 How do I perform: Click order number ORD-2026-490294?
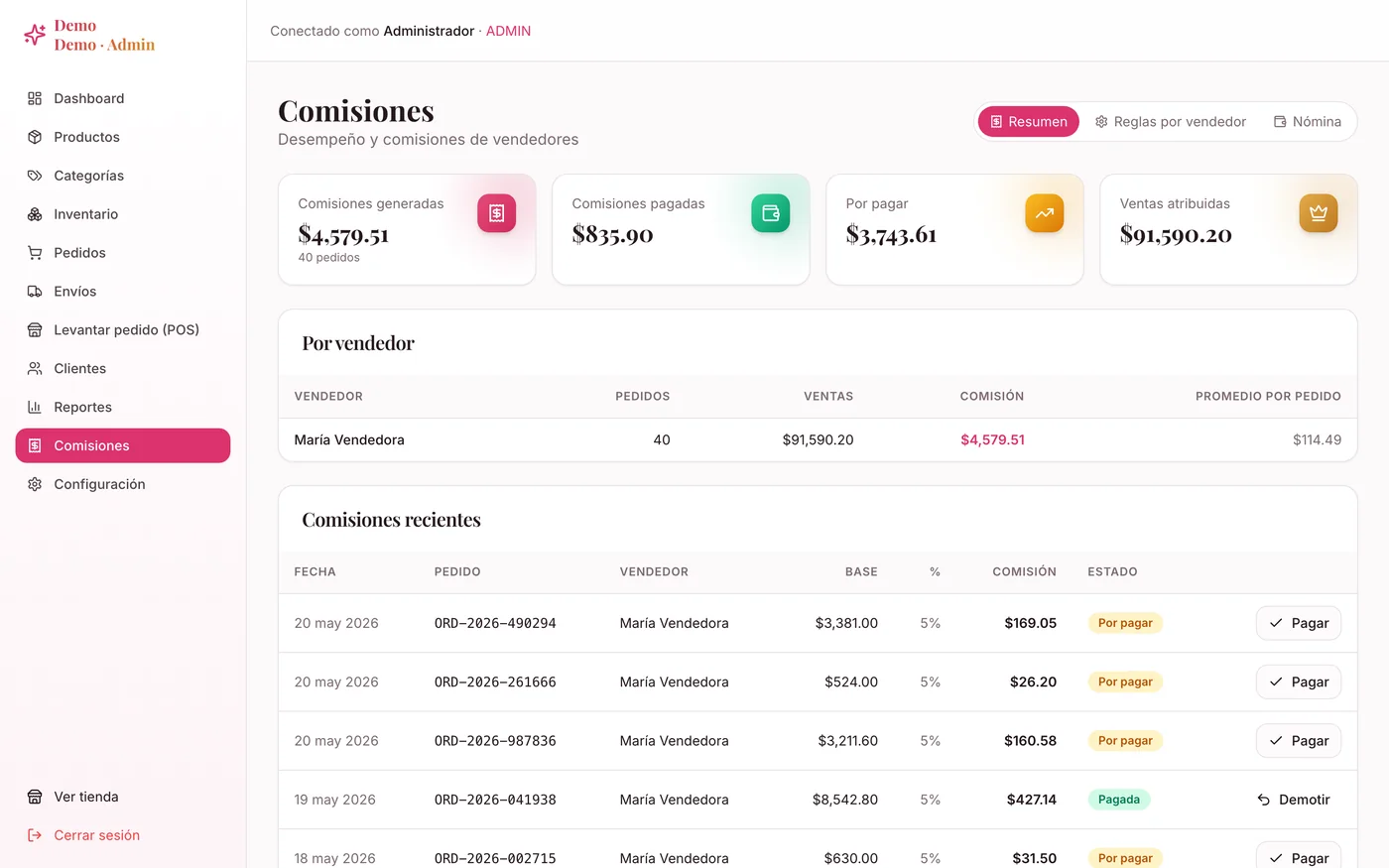[495, 623]
